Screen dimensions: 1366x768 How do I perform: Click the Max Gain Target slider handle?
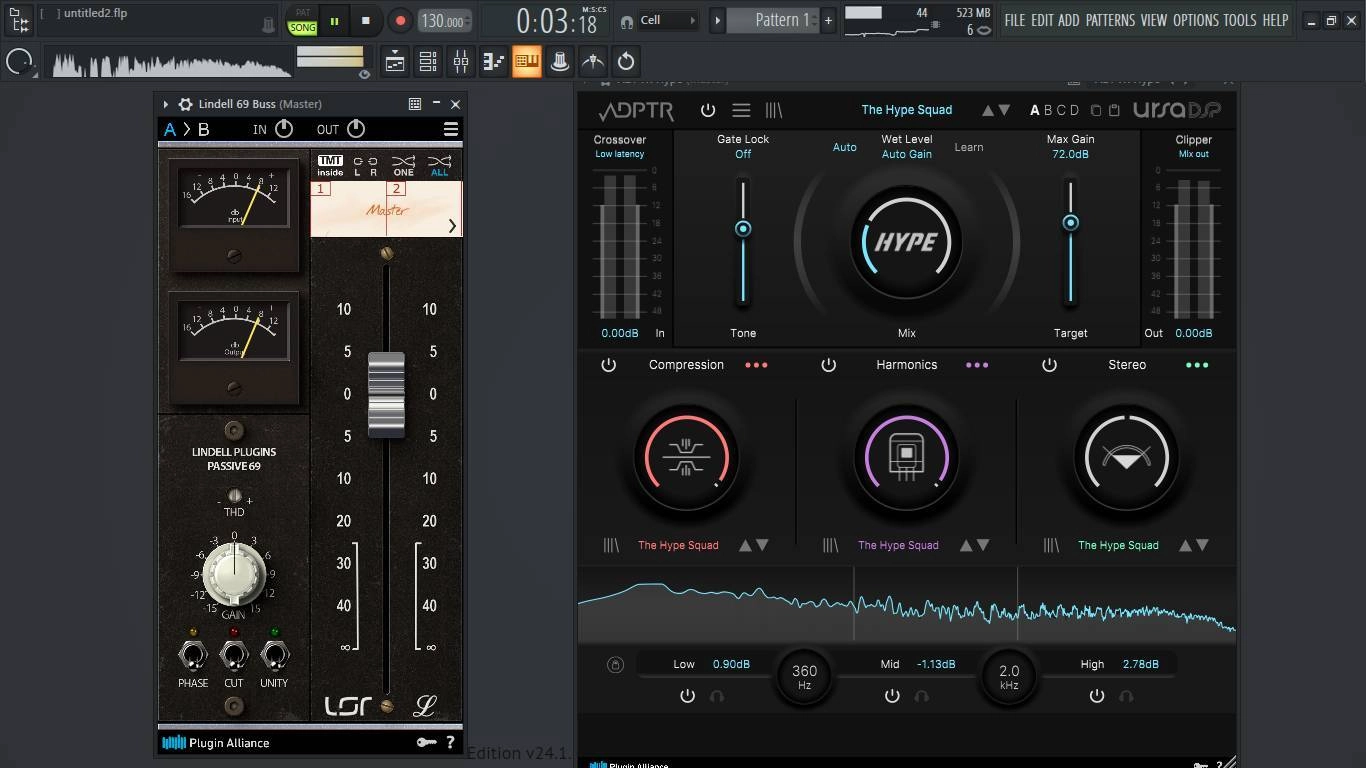tap(1070, 223)
